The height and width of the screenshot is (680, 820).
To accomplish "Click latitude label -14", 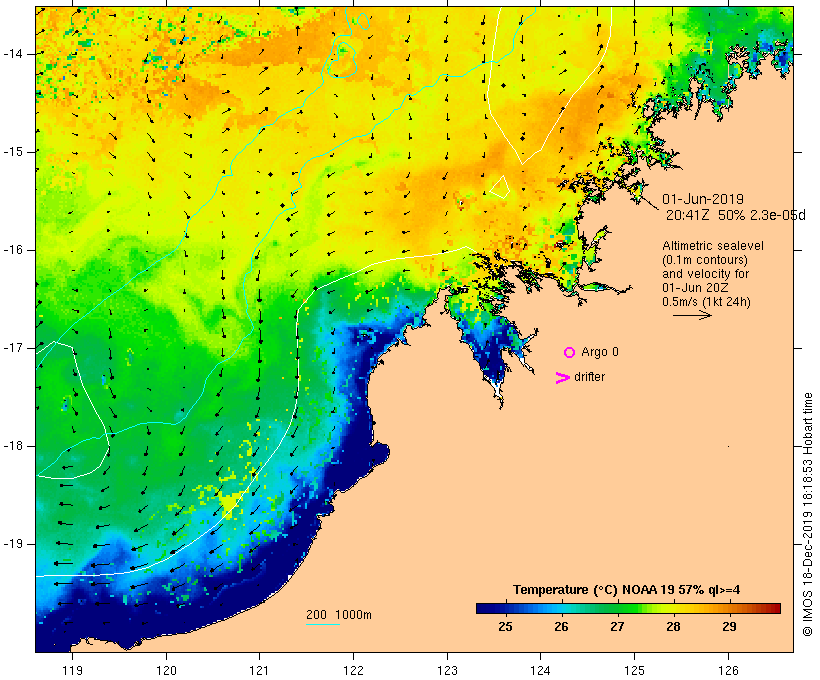I will coord(13,54).
